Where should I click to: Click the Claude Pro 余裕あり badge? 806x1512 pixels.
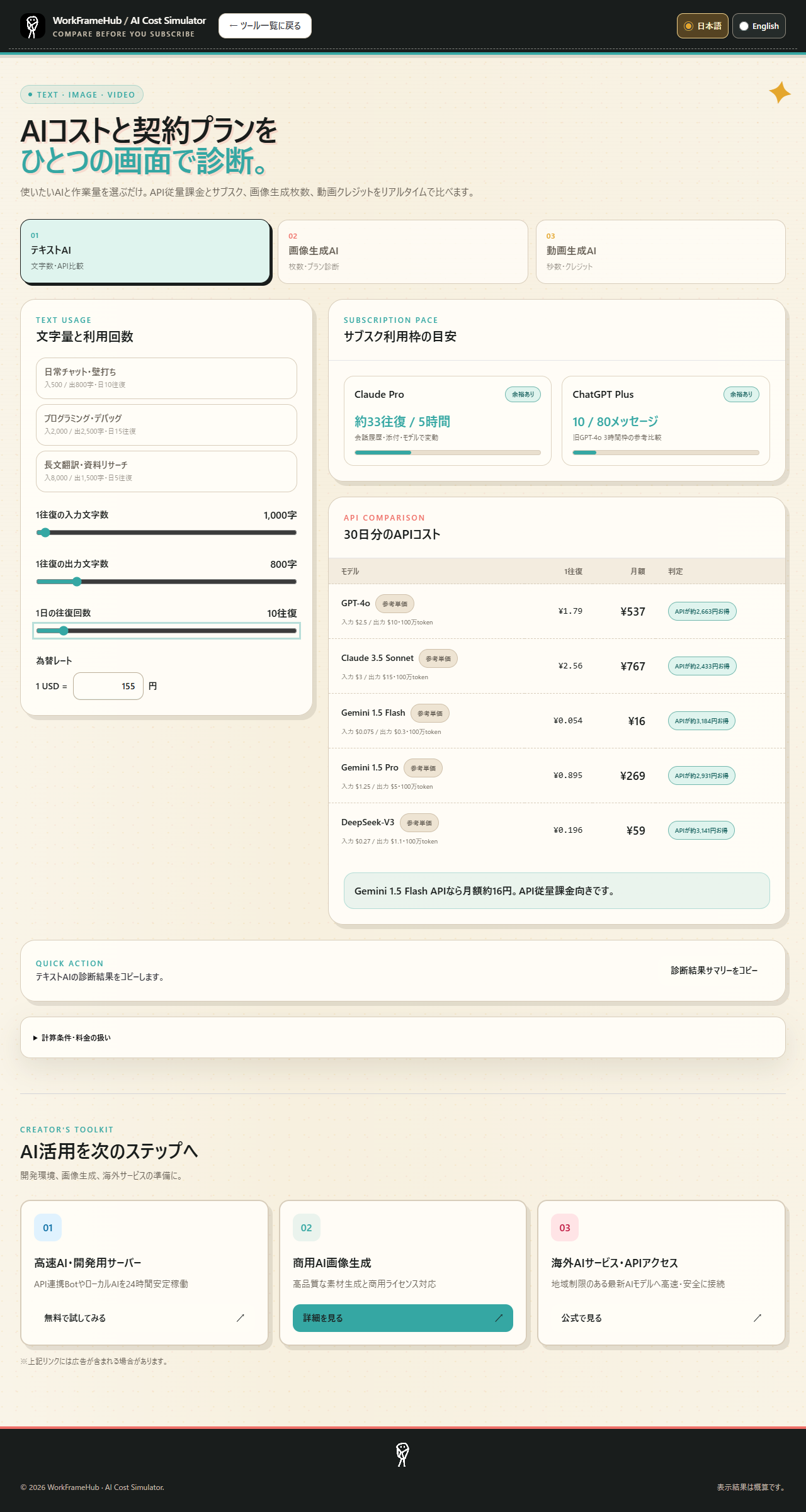tap(523, 395)
